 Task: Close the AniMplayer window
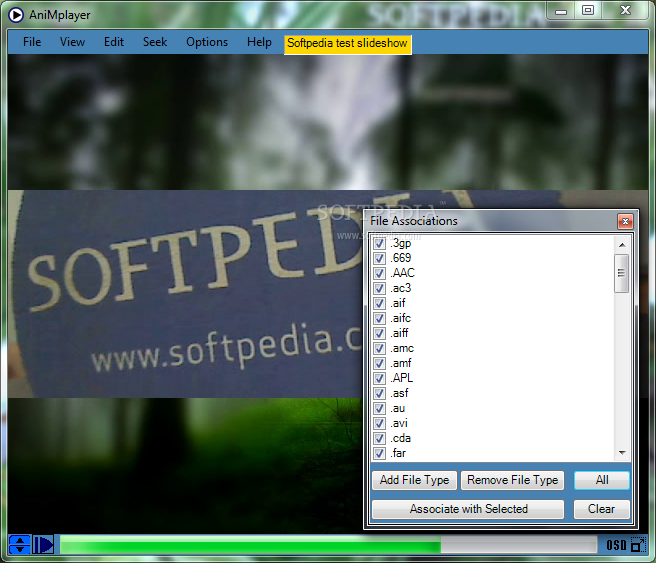(x=625, y=10)
